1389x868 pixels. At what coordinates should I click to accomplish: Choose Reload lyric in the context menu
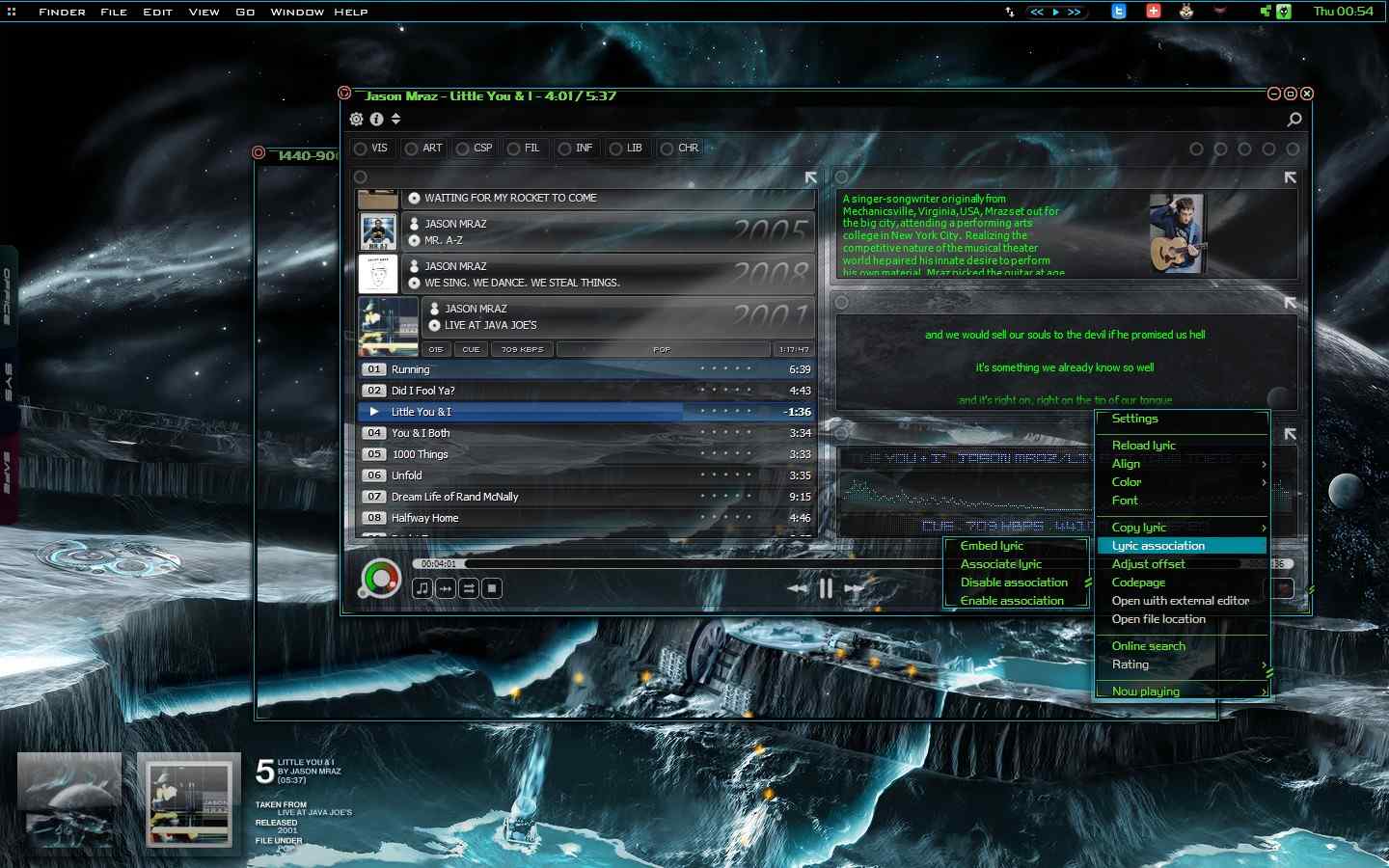click(1183, 446)
